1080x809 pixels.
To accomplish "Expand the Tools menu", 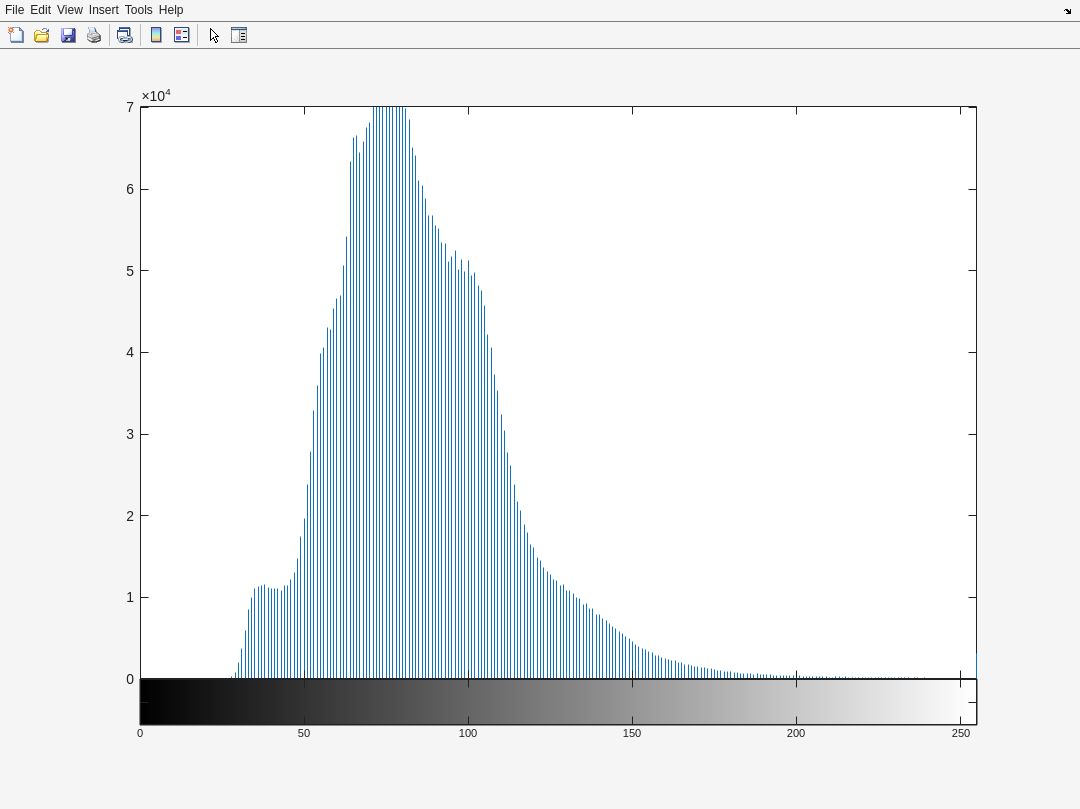I will pos(138,10).
